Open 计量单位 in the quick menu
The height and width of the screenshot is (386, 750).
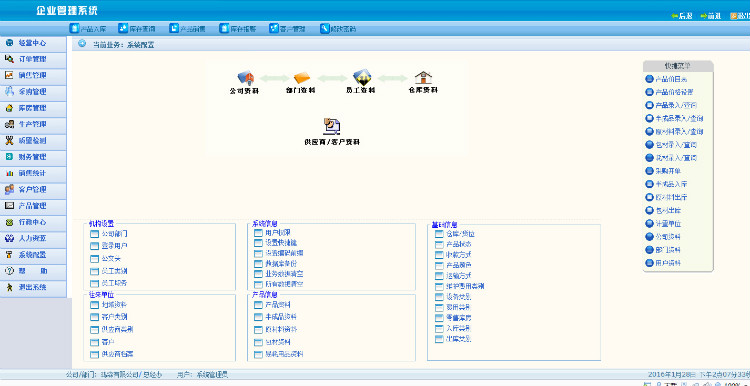coord(668,223)
